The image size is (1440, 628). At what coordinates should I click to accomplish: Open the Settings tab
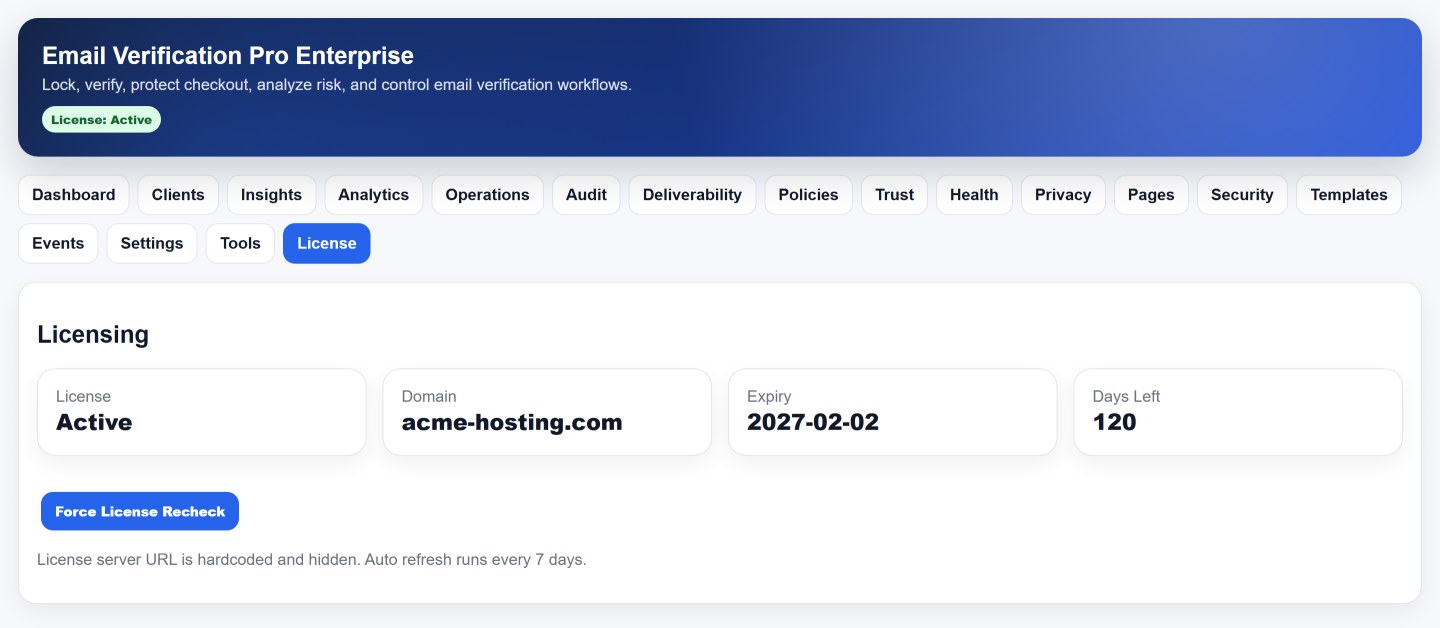[x=152, y=243]
